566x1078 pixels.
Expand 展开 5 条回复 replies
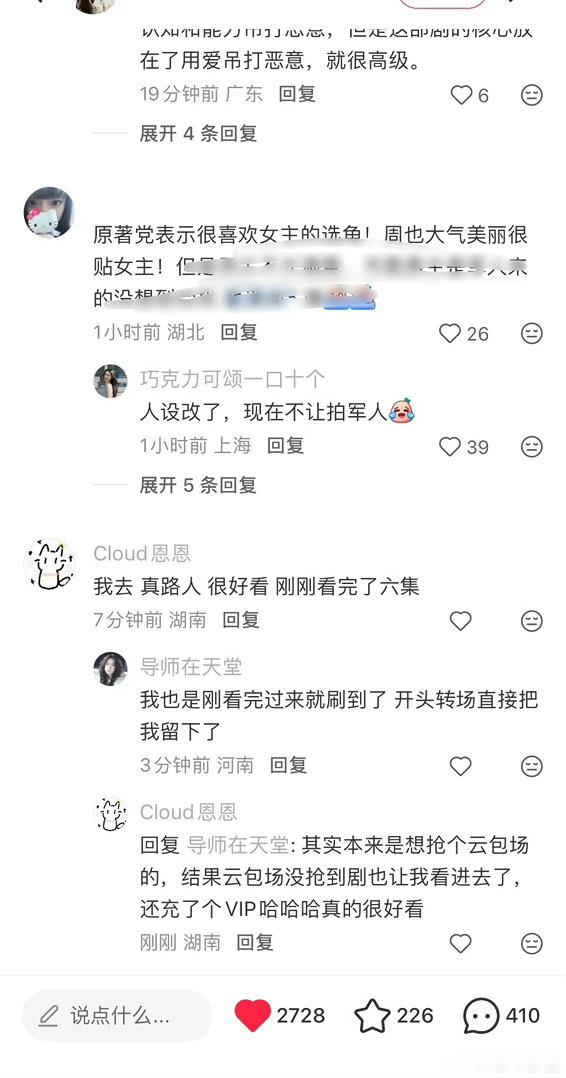[x=198, y=485]
